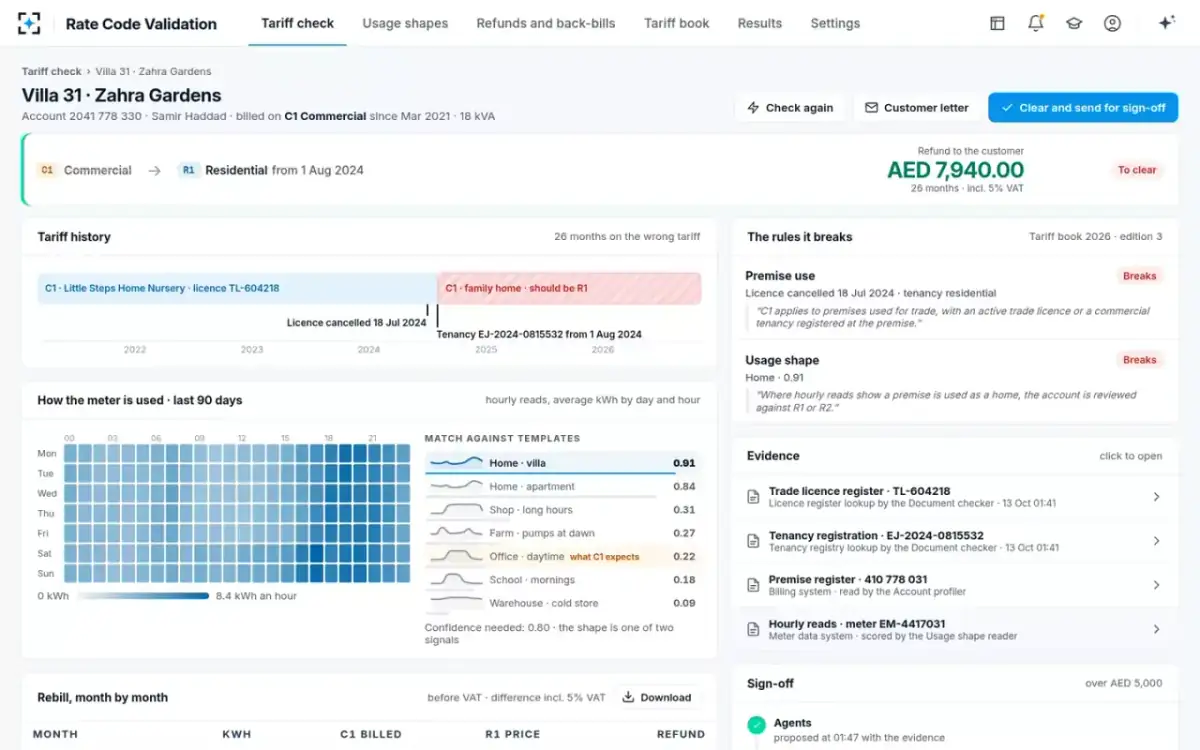The image size is (1200, 750).
Task: Click C1 BILLED column header
Action: (x=370, y=734)
